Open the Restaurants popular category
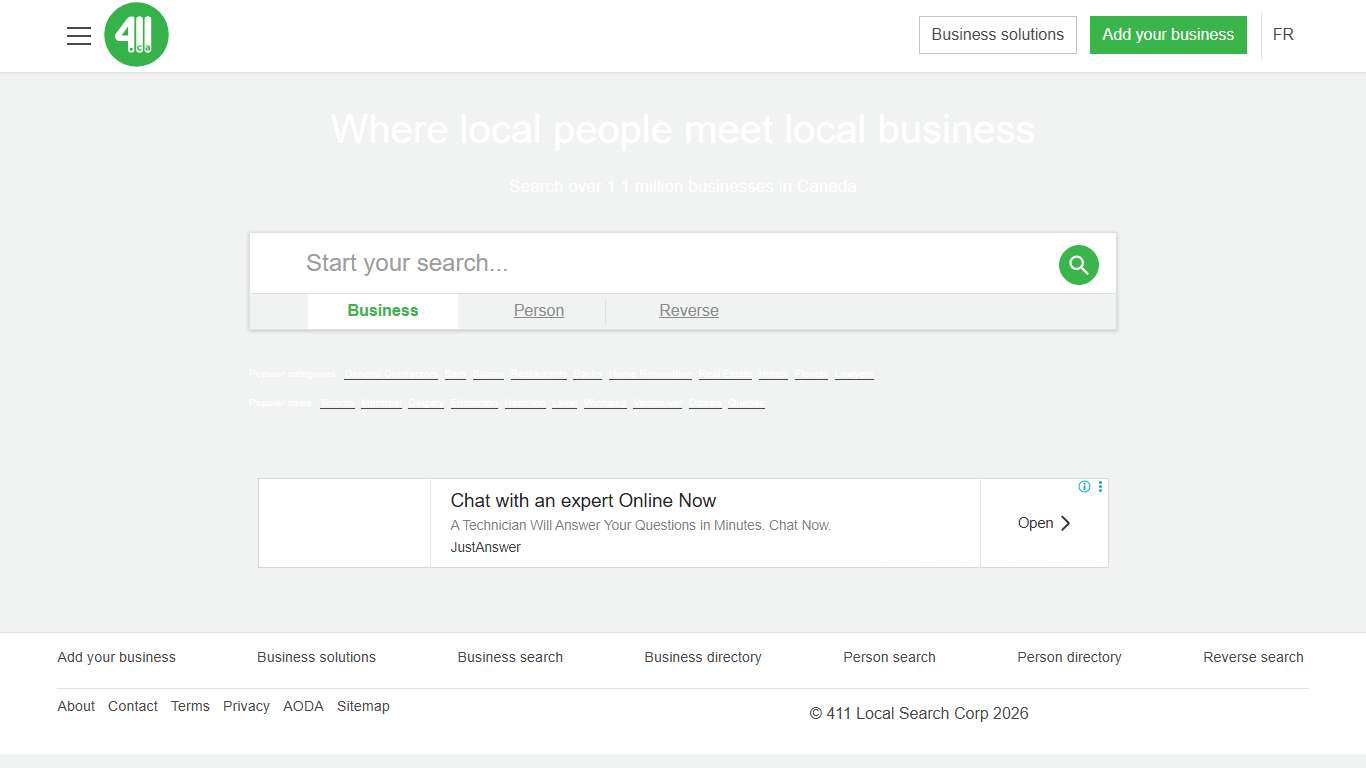The image size is (1366, 768). click(x=539, y=373)
